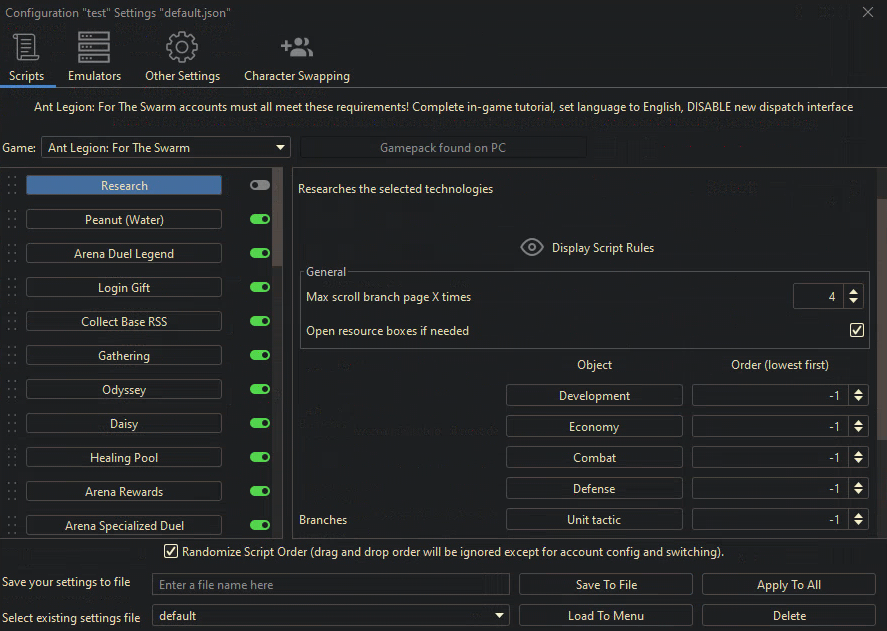Adjust the Max scroll branch page stepper

[x=854, y=296]
